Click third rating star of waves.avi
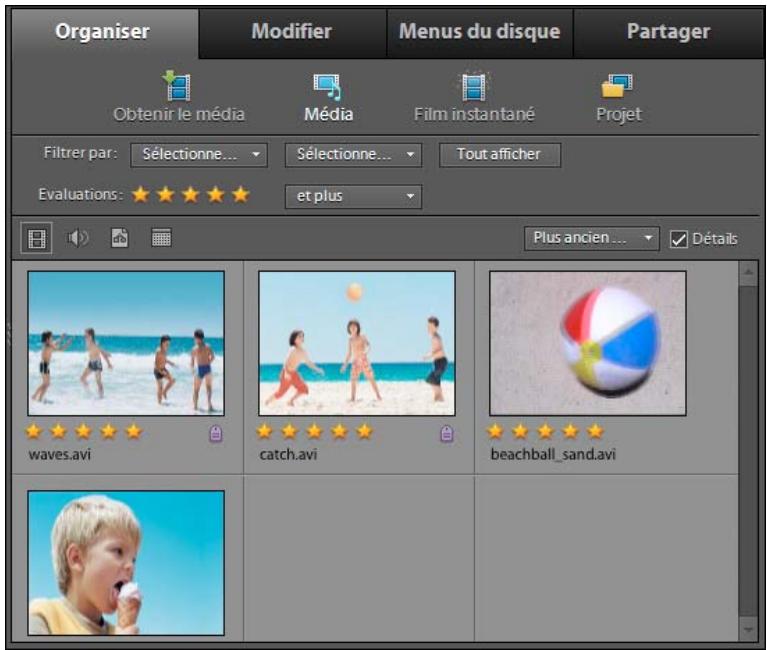Screen dimensions: 767x650 [84, 431]
